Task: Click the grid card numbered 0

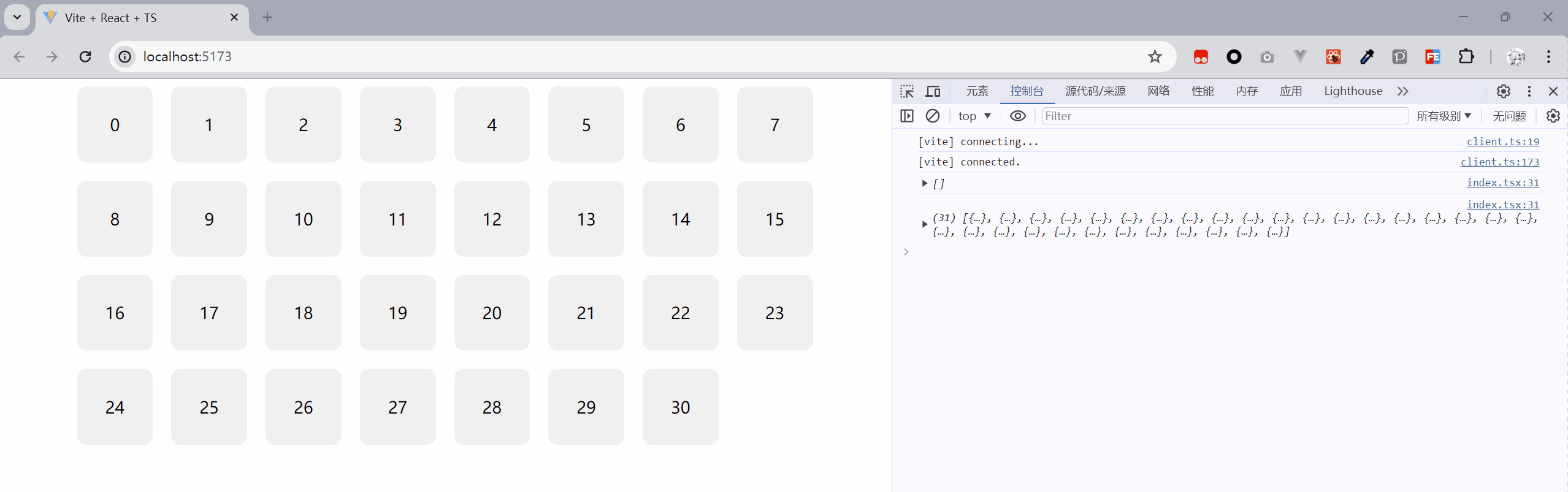Action: (115, 124)
